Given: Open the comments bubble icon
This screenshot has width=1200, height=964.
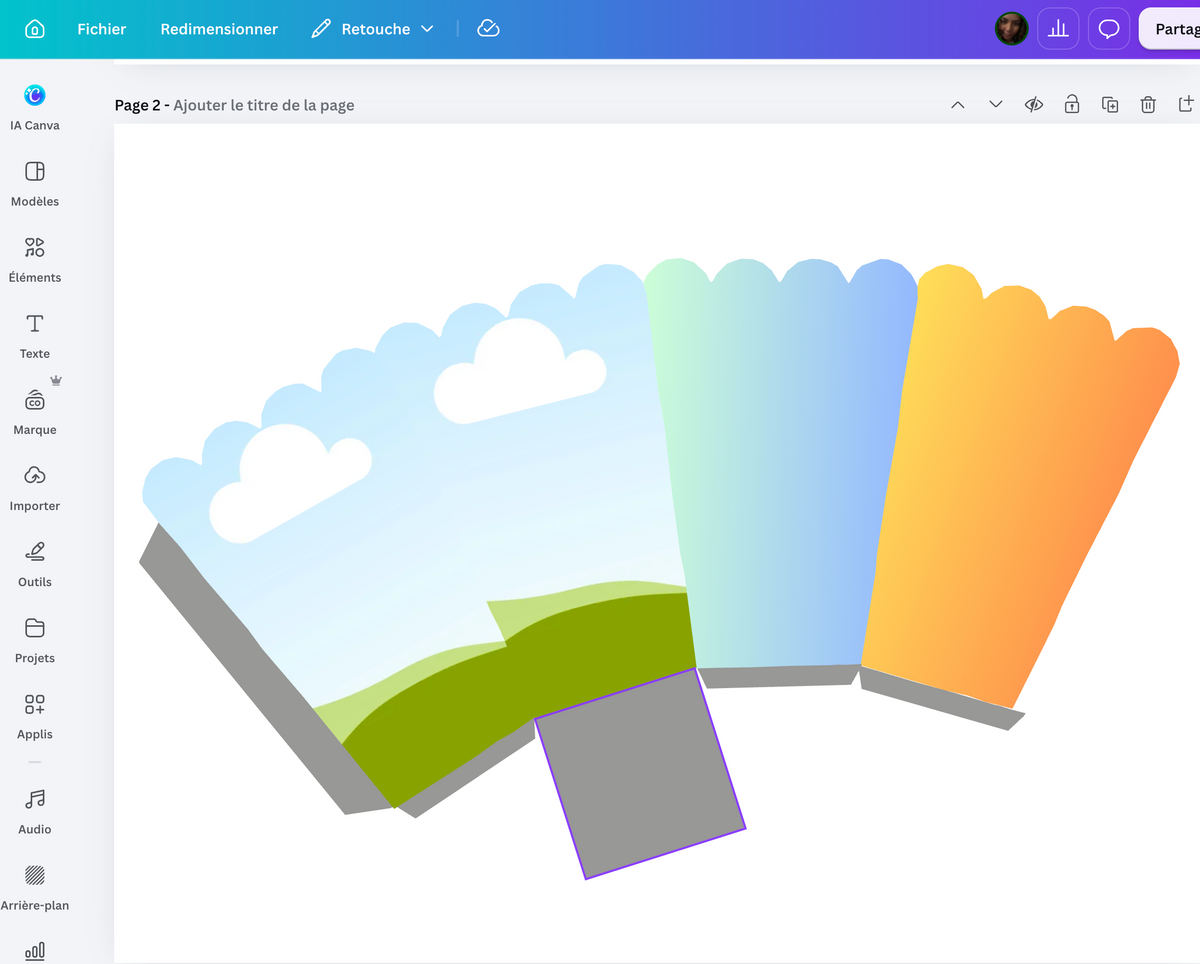Looking at the screenshot, I should click(x=1109, y=29).
